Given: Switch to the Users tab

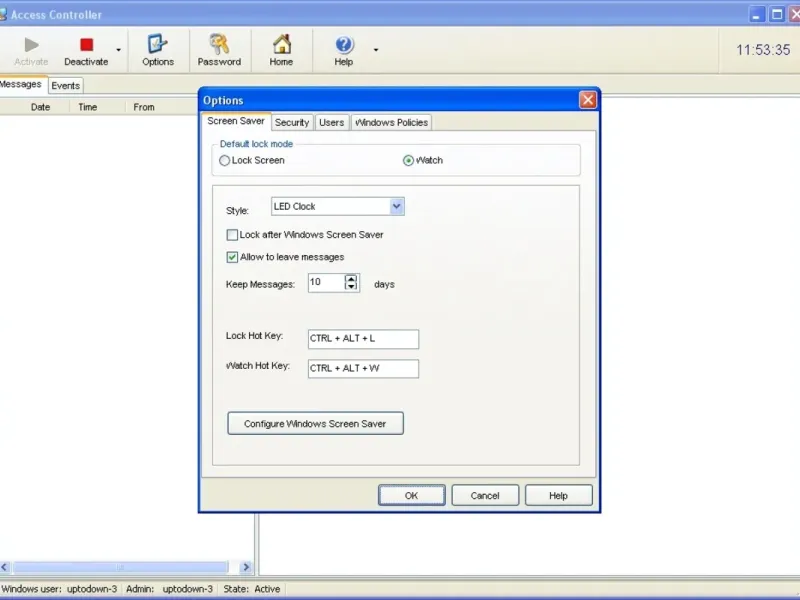Looking at the screenshot, I should (x=332, y=122).
